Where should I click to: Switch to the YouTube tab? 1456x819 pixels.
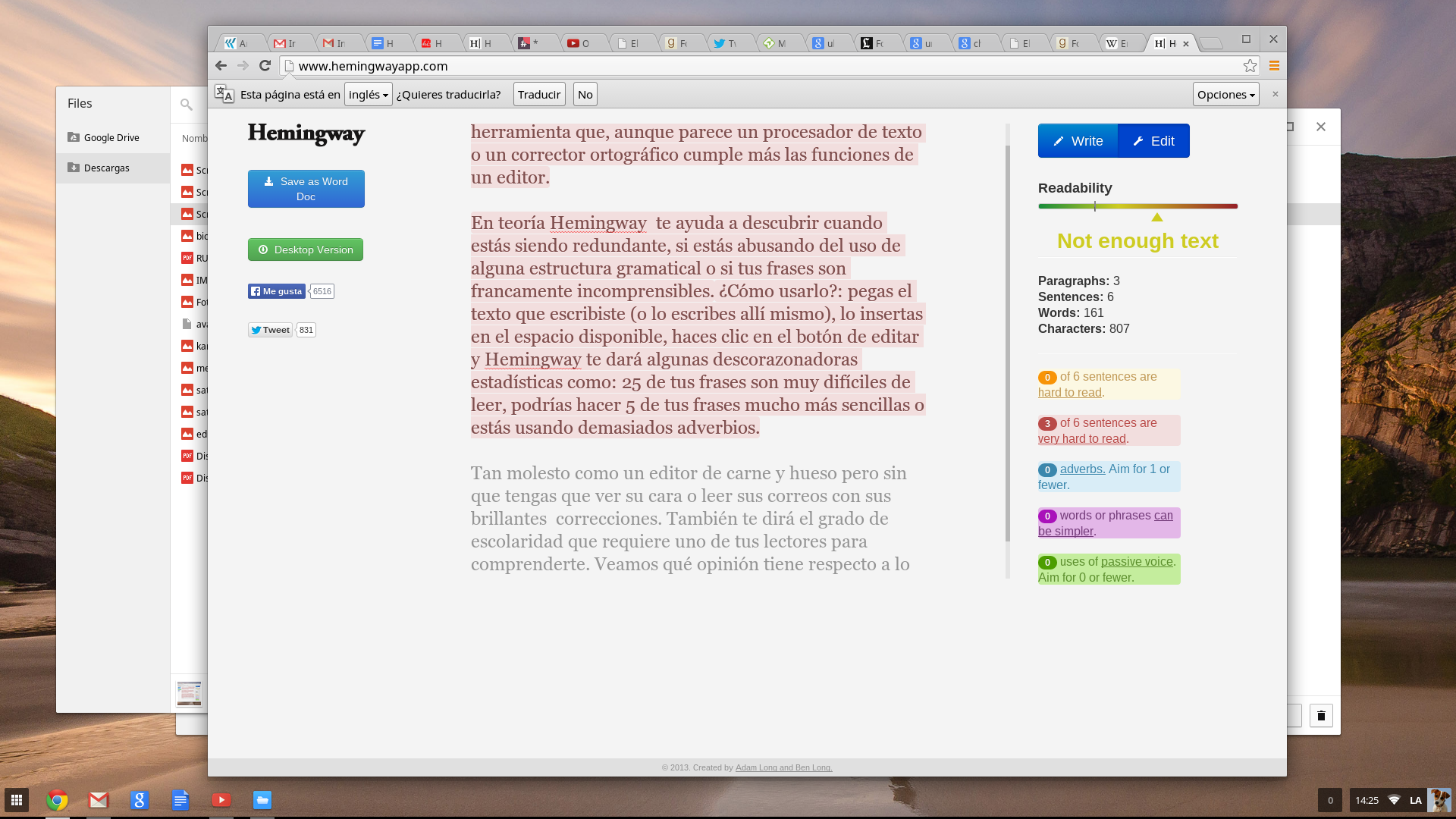579,43
